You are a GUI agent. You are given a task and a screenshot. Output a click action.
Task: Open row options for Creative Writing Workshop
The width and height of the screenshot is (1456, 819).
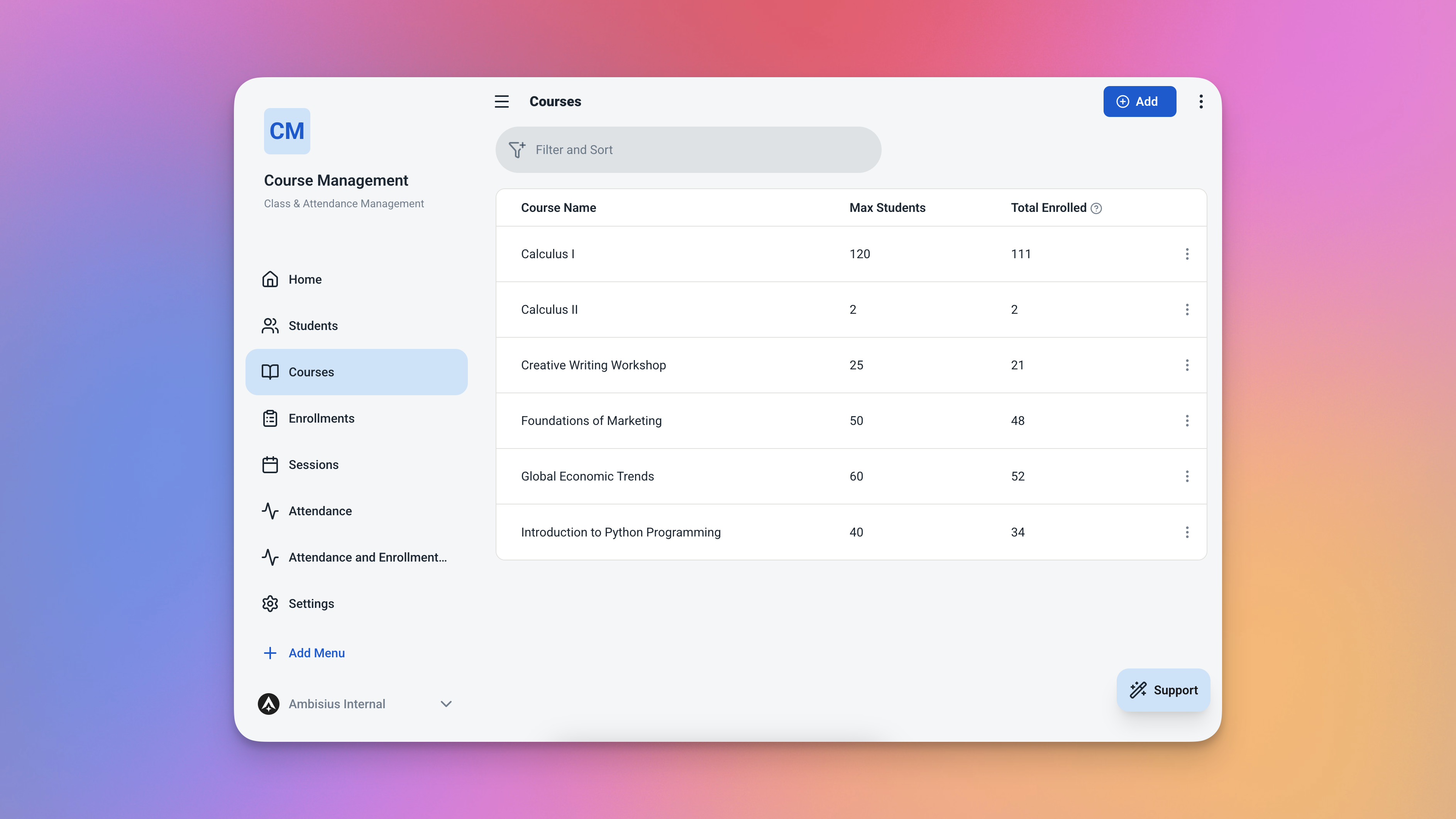coord(1187,365)
